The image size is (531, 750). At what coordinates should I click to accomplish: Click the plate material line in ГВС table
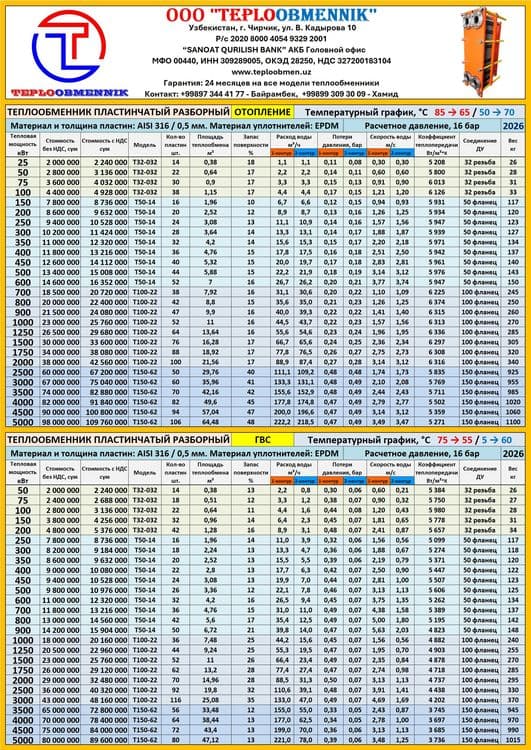pos(175,453)
